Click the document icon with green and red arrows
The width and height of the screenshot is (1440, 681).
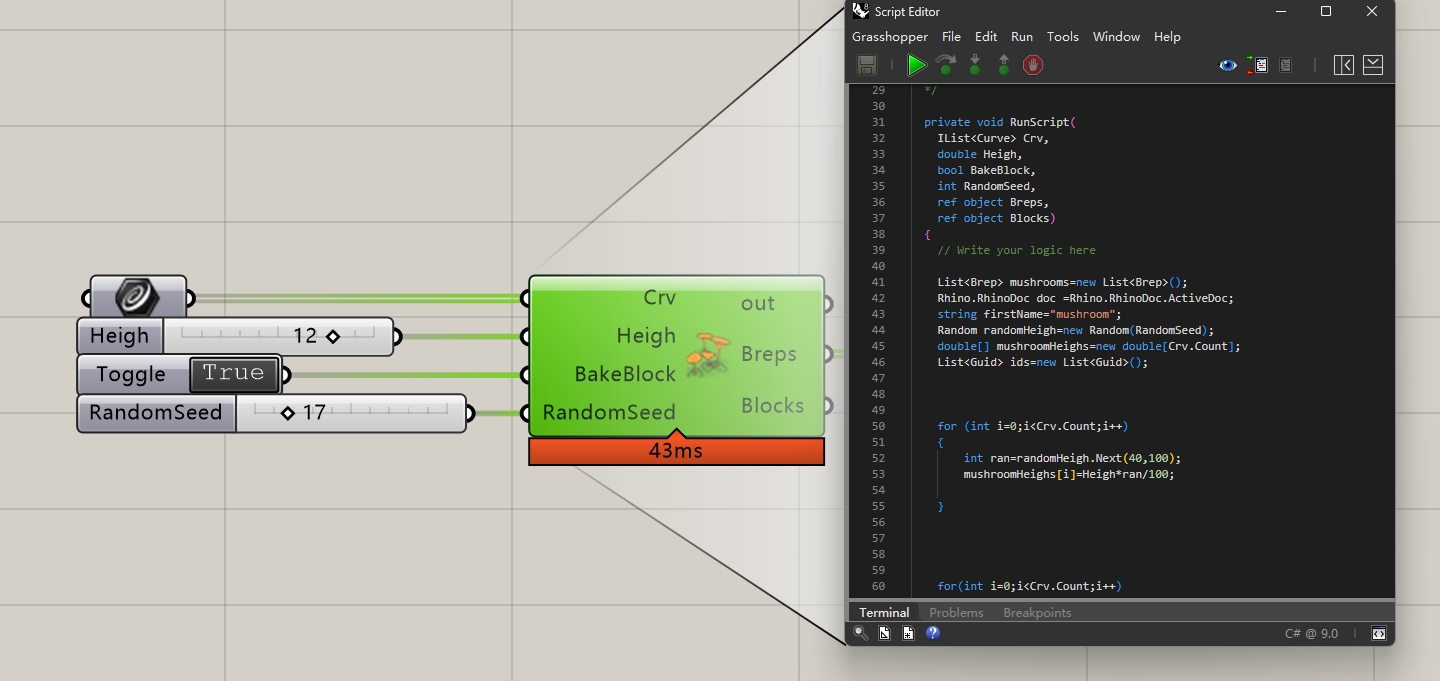pos(1257,65)
